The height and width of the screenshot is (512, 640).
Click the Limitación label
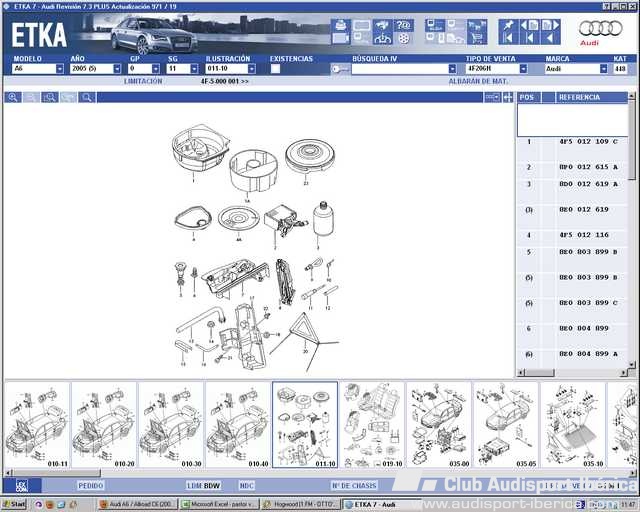coord(143,81)
